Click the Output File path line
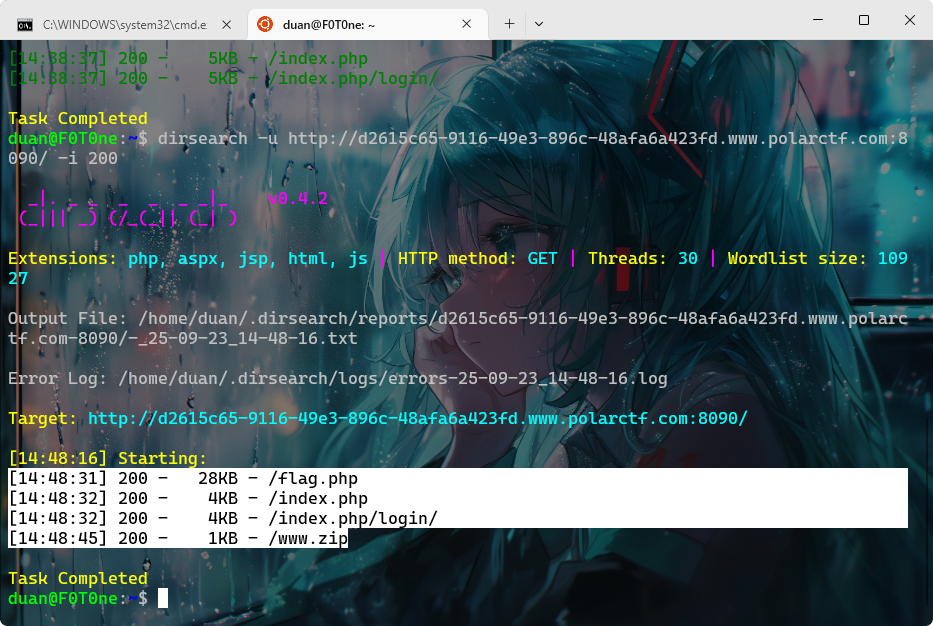Image resolution: width=933 pixels, height=626 pixels. pos(458,328)
